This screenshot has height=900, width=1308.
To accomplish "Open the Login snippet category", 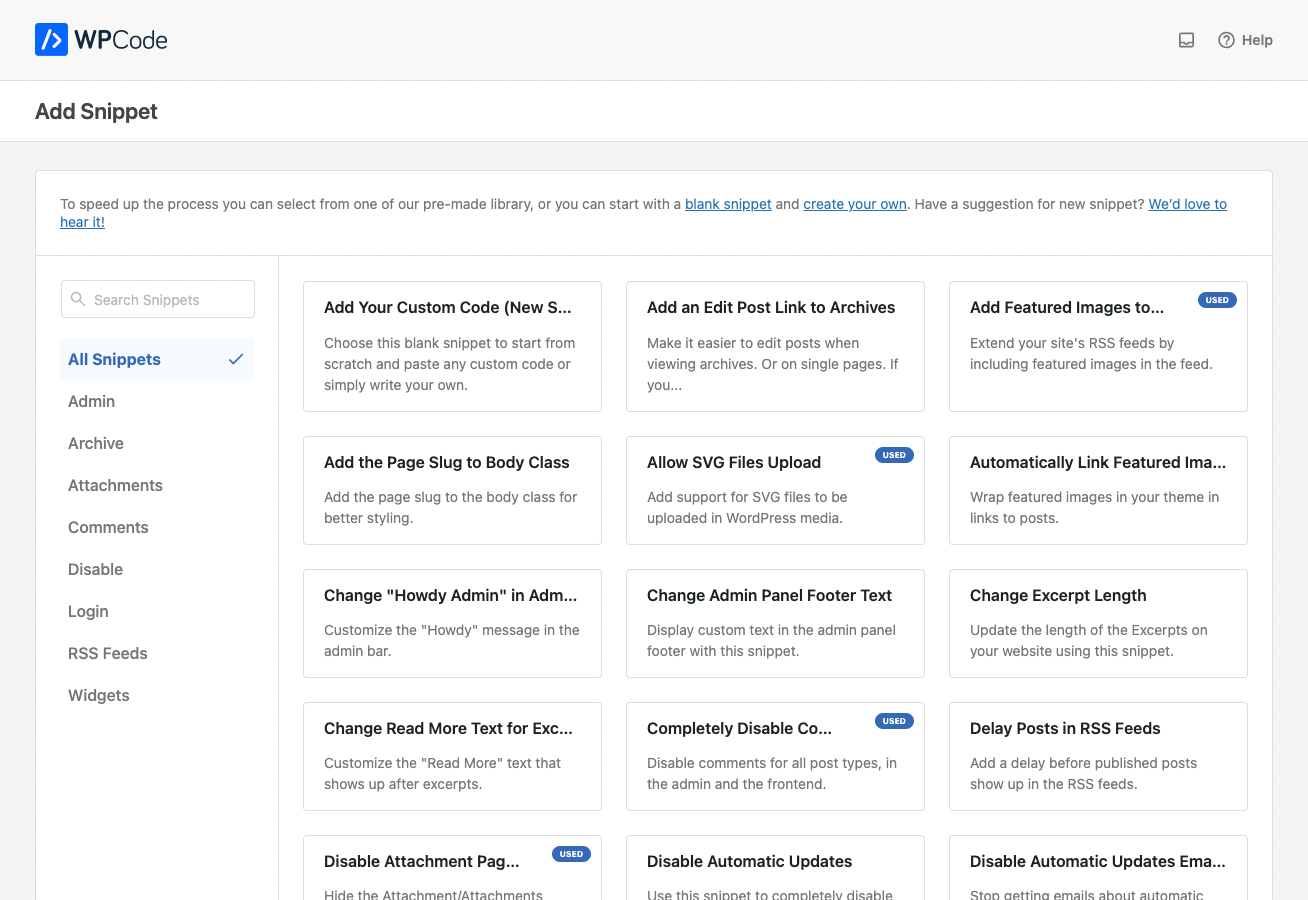I will pos(88,611).
